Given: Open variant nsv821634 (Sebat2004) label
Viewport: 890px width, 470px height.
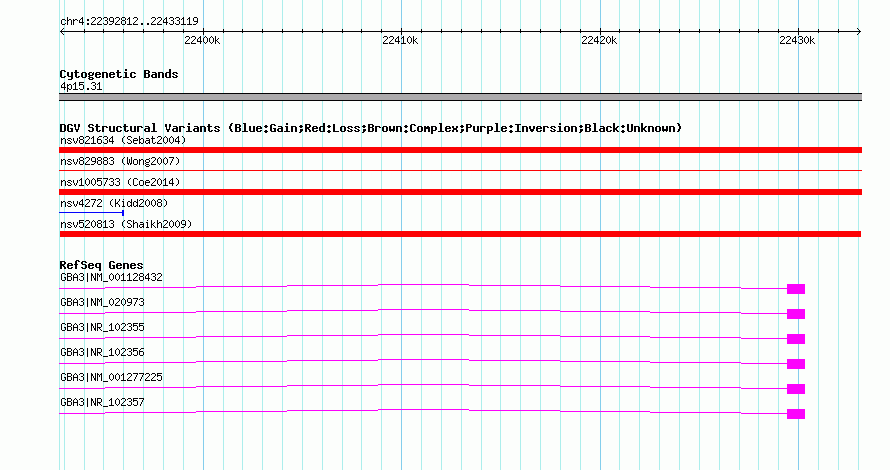Looking at the screenshot, I should tap(123, 140).
